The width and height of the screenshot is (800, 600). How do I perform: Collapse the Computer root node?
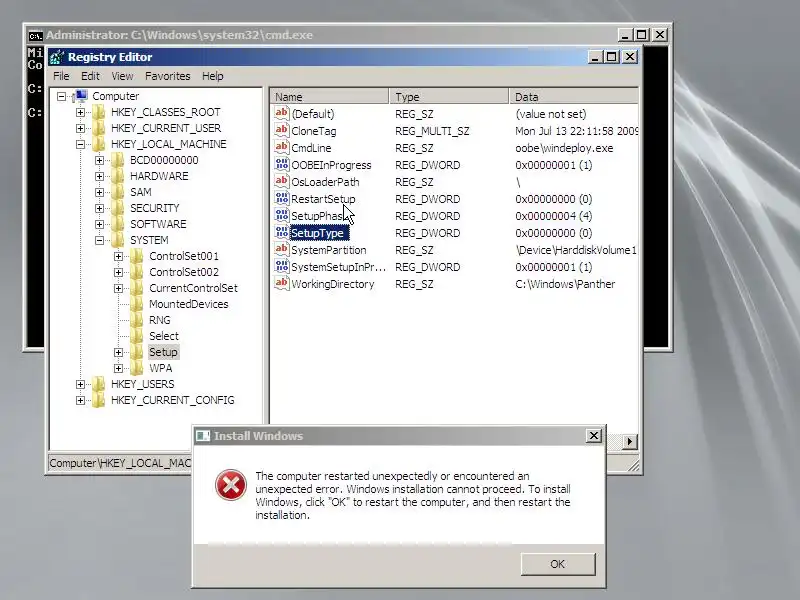pos(62,96)
